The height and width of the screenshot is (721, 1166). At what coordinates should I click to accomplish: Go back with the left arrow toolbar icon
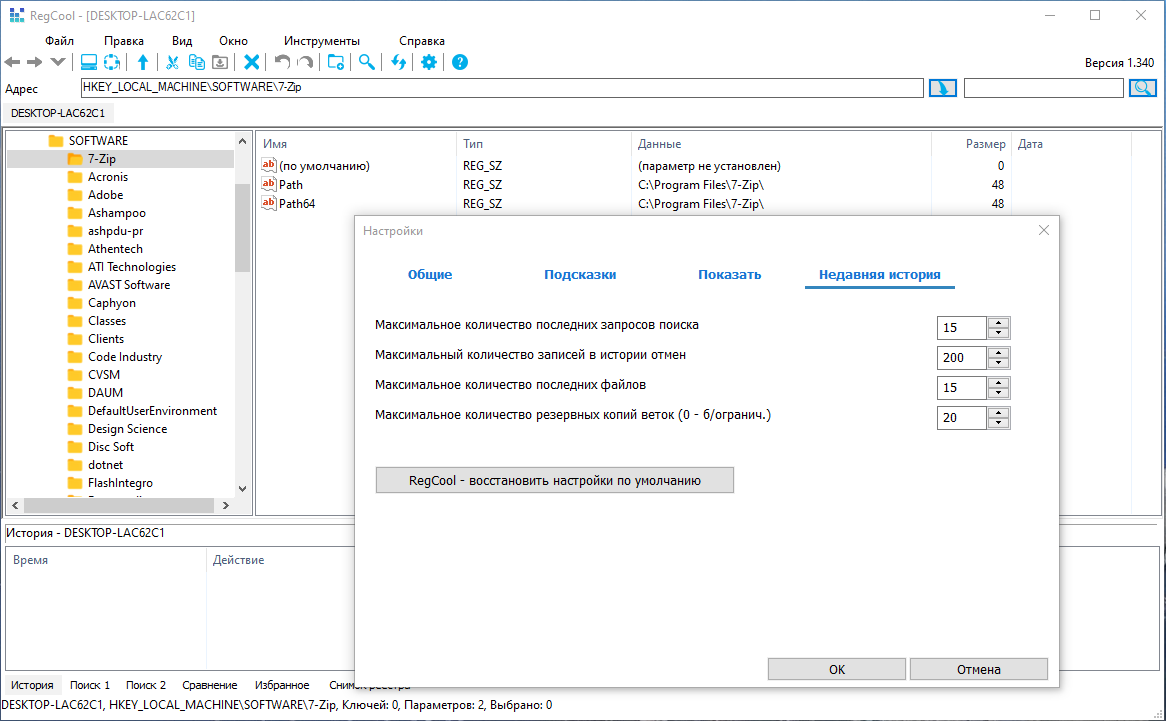coord(13,62)
